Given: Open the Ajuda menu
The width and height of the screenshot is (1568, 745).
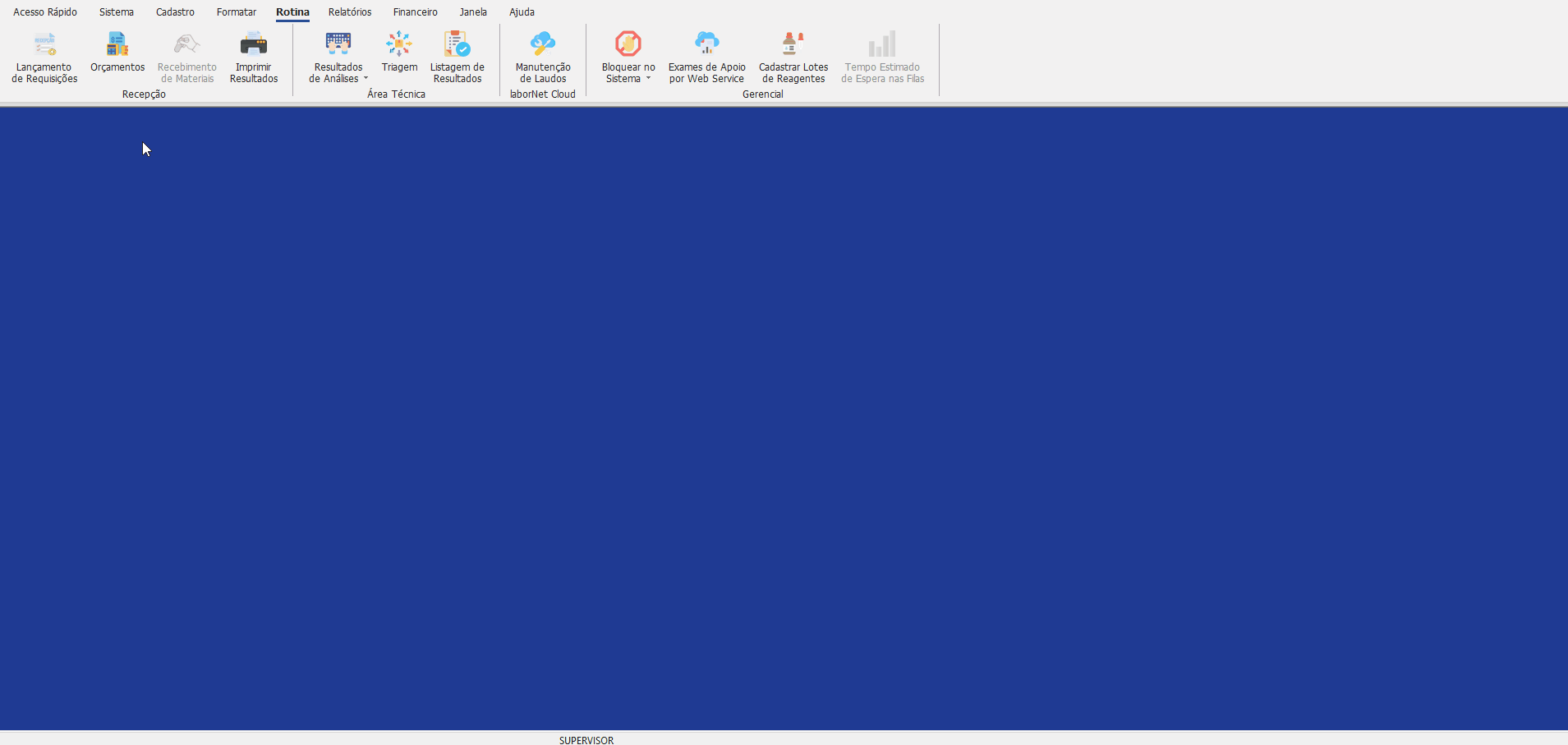Looking at the screenshot, I should [522, 12].
